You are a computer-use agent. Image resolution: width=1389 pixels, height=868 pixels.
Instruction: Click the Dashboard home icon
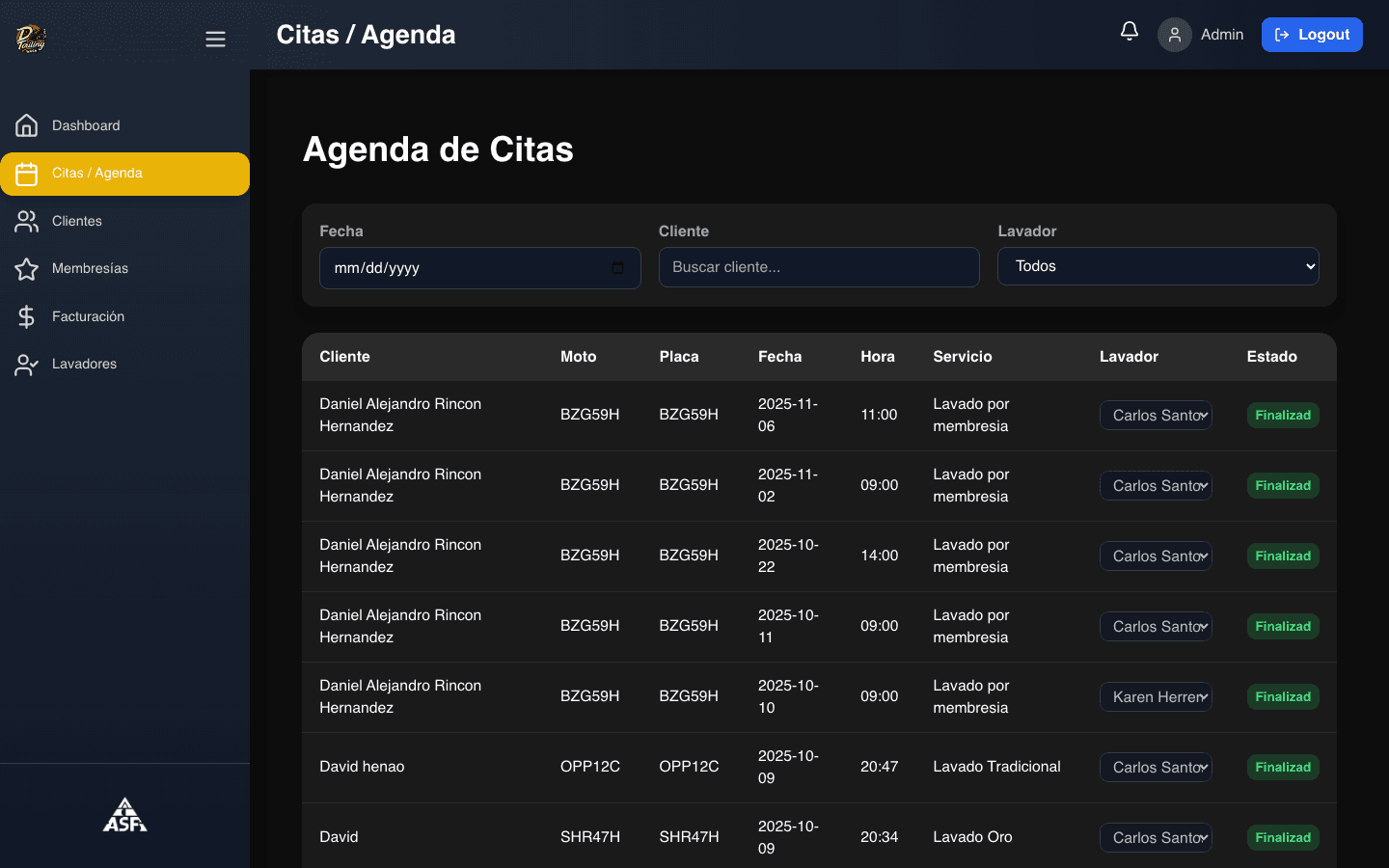tap(27, 125)
